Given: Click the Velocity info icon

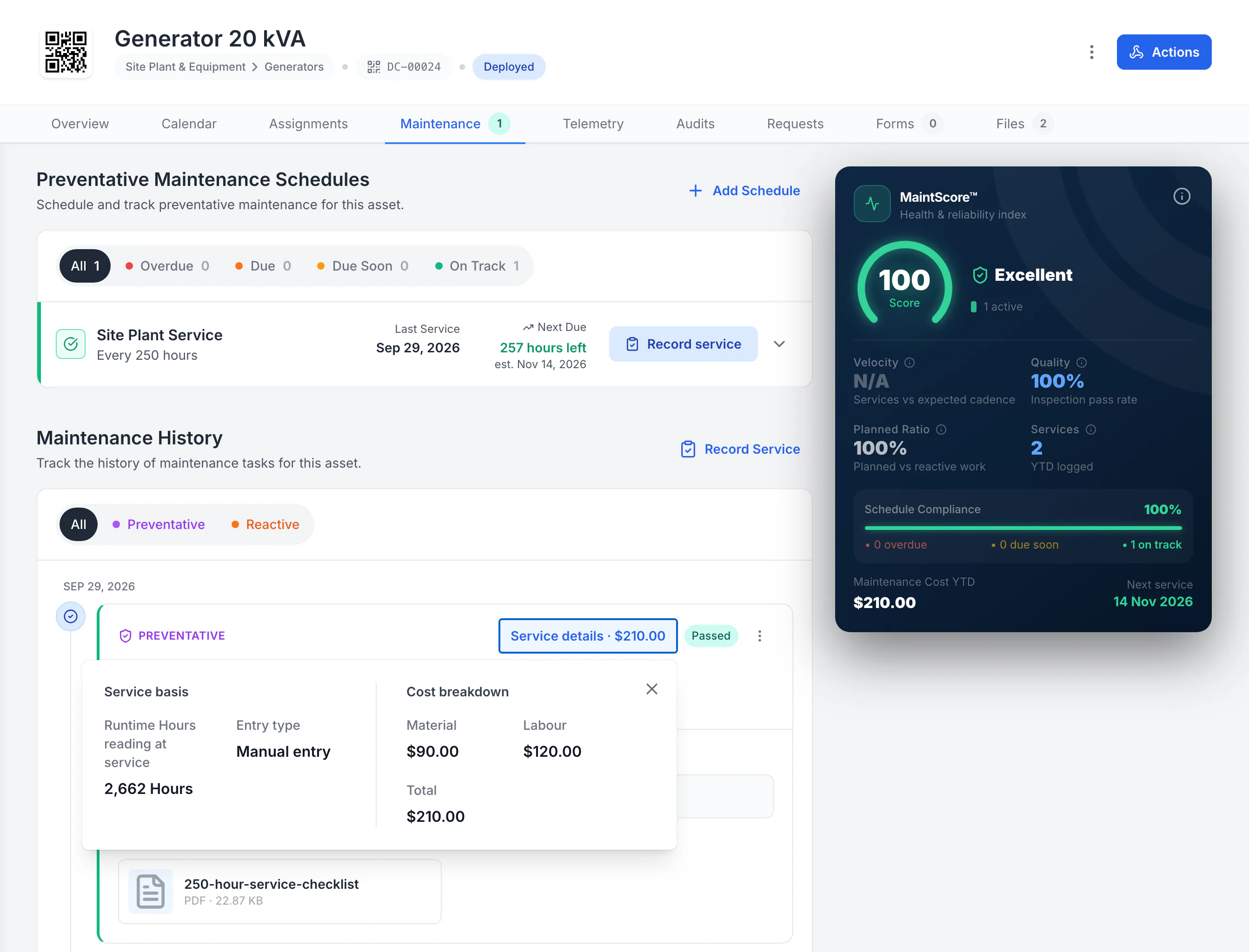Looking at the screenshot, I should click(x=910, y=363).
